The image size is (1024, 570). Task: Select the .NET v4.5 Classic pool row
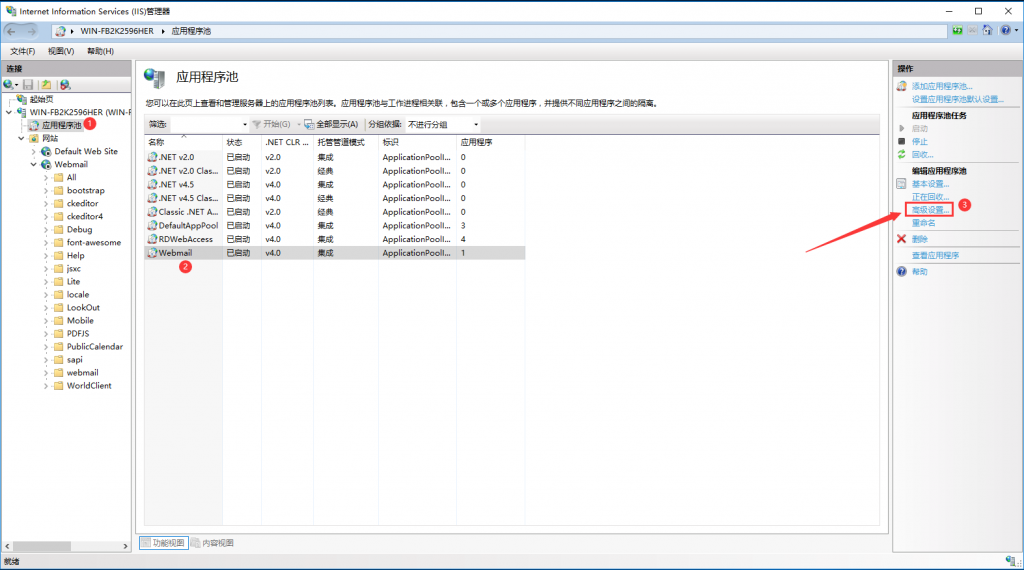pyautogui.click(x=334, y=198)
